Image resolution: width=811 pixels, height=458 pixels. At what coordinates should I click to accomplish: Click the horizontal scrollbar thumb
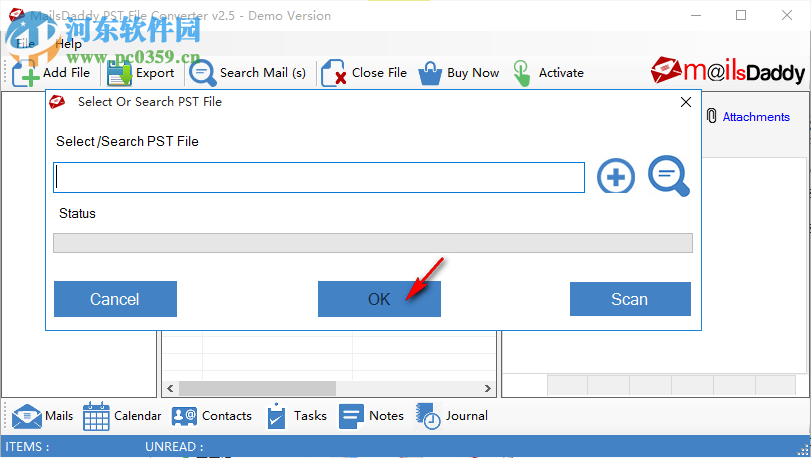click(x=257, y=388)
